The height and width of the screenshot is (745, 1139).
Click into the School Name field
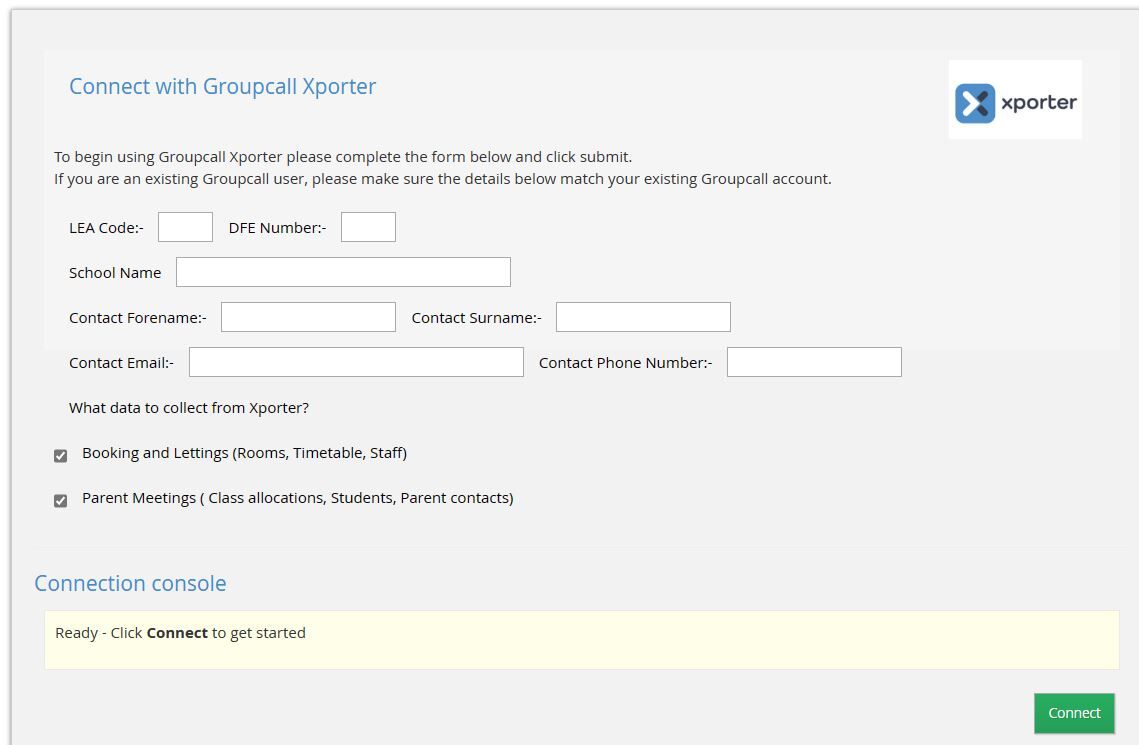click(x=343, y=272)
